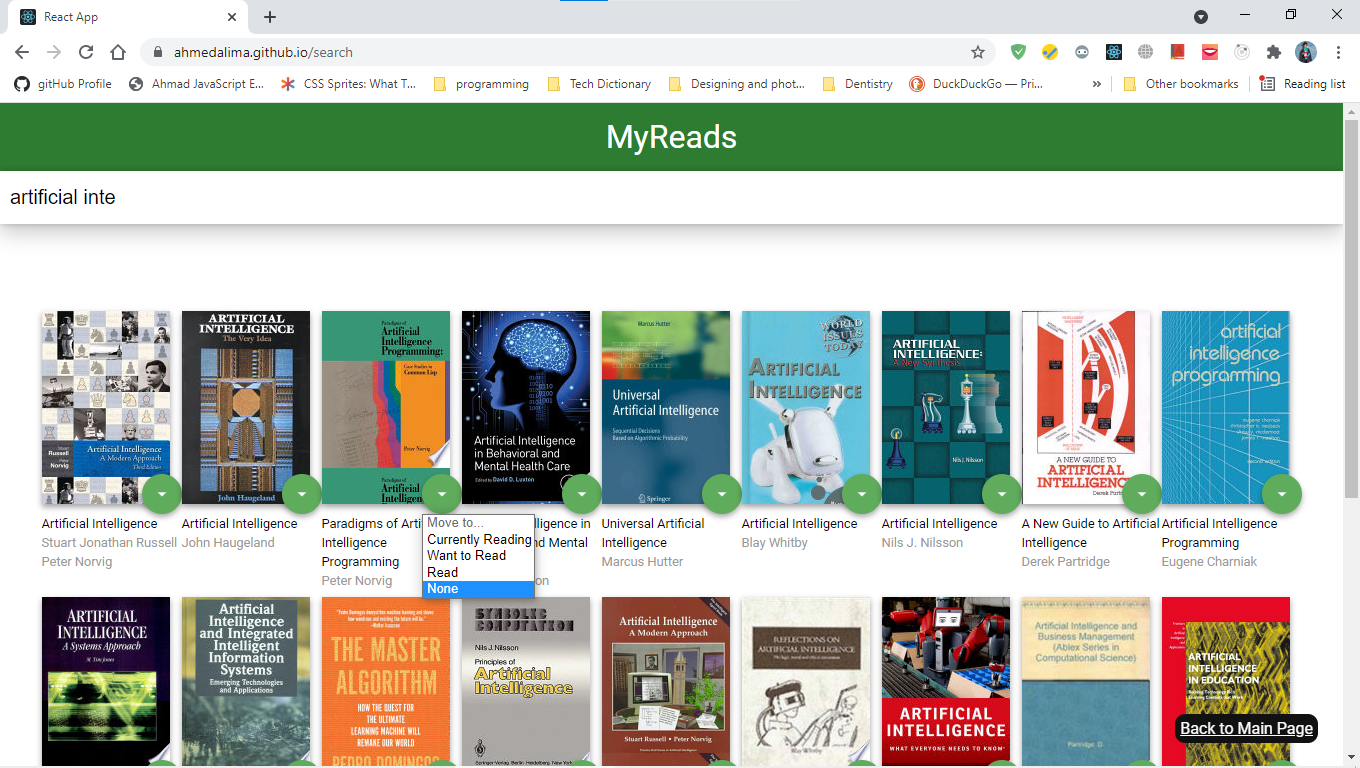Open the tab search dropdown arrow in the title bar
Screen dimensions: 1360x768
pyautogui.click(x=1201, y=17)
